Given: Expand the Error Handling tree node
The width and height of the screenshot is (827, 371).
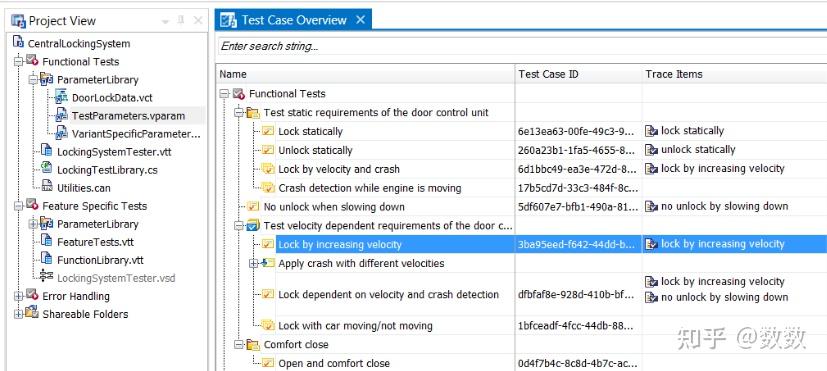Looking at the screenshot, I should point(18,296).
